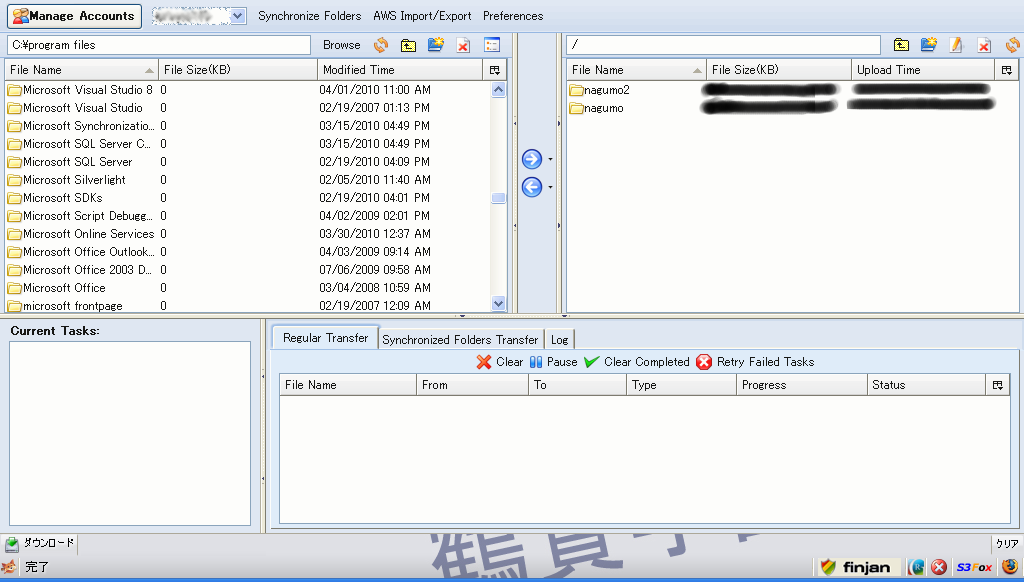The height and width of the screenshot is (583, 1024).
Task: Click the blue R icon in status bar
Action: point(917,567)
